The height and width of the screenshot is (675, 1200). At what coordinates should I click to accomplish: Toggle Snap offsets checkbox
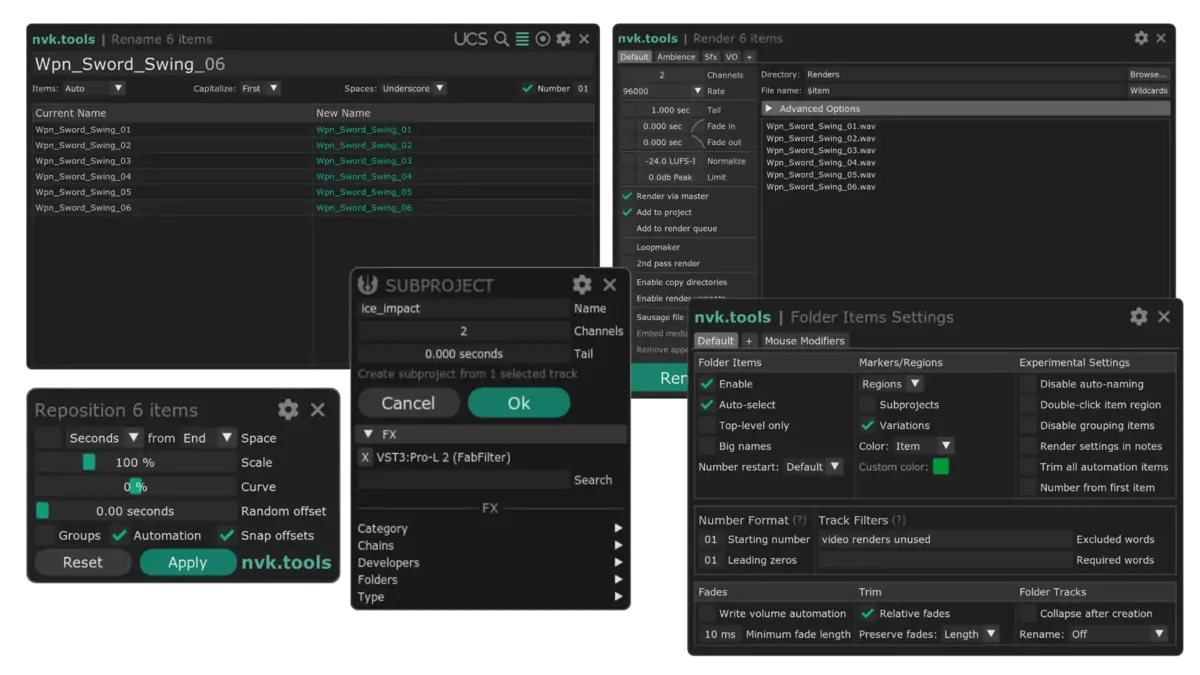tap(227, 535)
